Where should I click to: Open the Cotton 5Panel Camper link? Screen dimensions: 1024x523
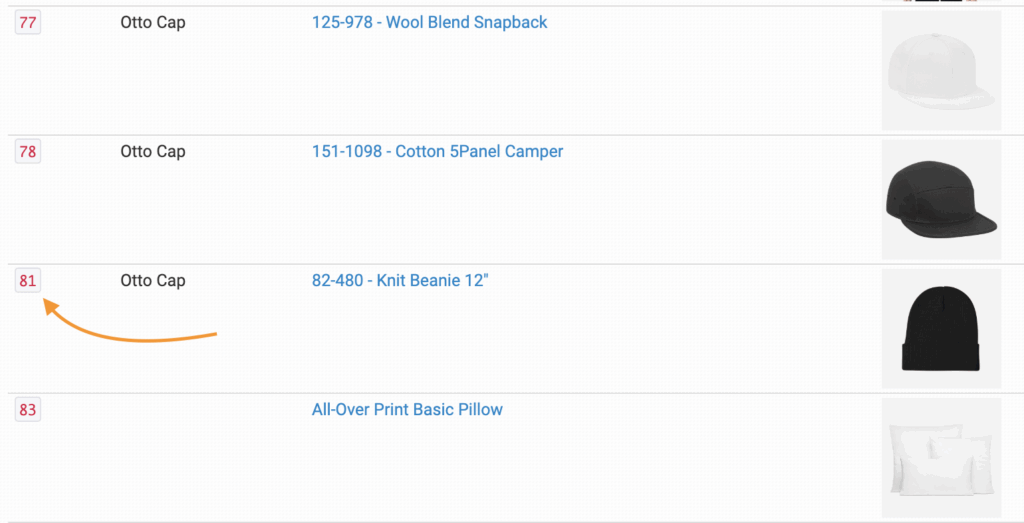pyautogui.click(x=437, y=151)
